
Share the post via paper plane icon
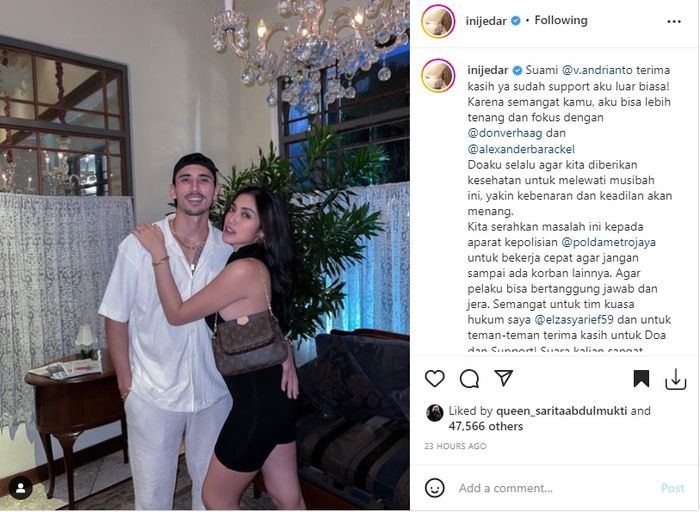click(504, 378)
